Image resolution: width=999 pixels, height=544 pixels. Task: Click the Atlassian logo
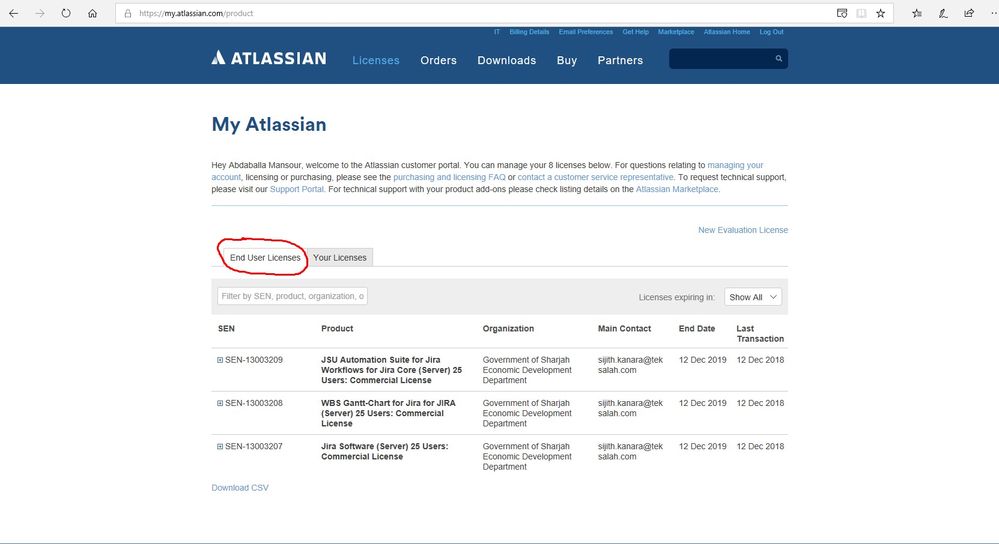tap(269, 58)
